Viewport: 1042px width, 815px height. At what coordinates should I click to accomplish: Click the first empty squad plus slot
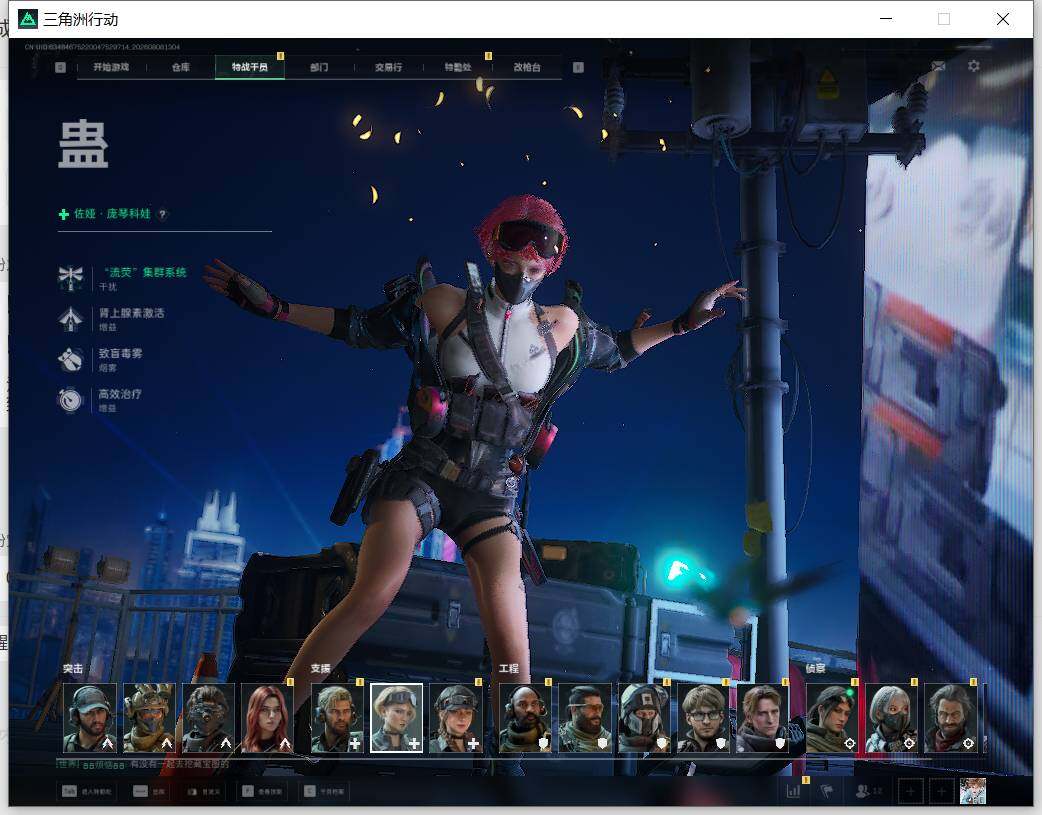point(910,792)
